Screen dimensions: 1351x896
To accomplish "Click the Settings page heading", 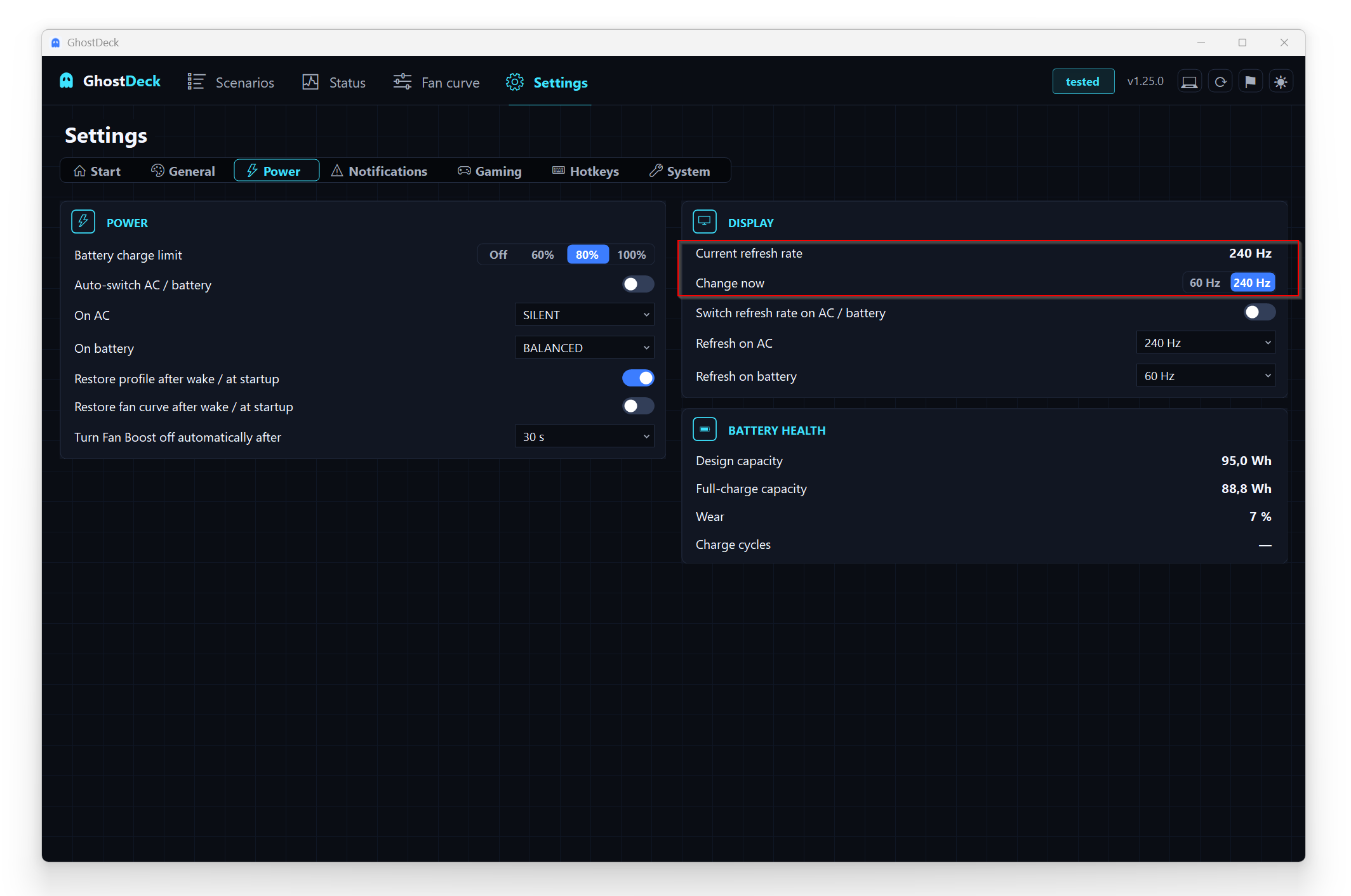I will 106,135.
